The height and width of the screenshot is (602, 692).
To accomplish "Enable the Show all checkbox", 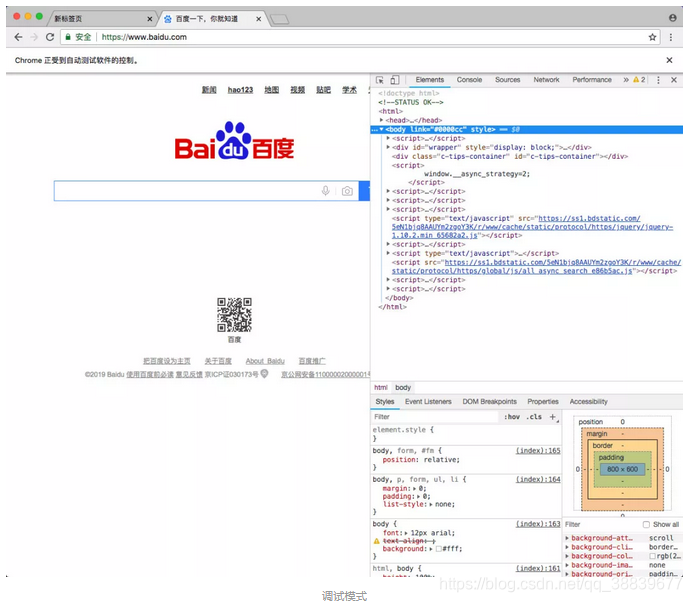I will (646, 524).
